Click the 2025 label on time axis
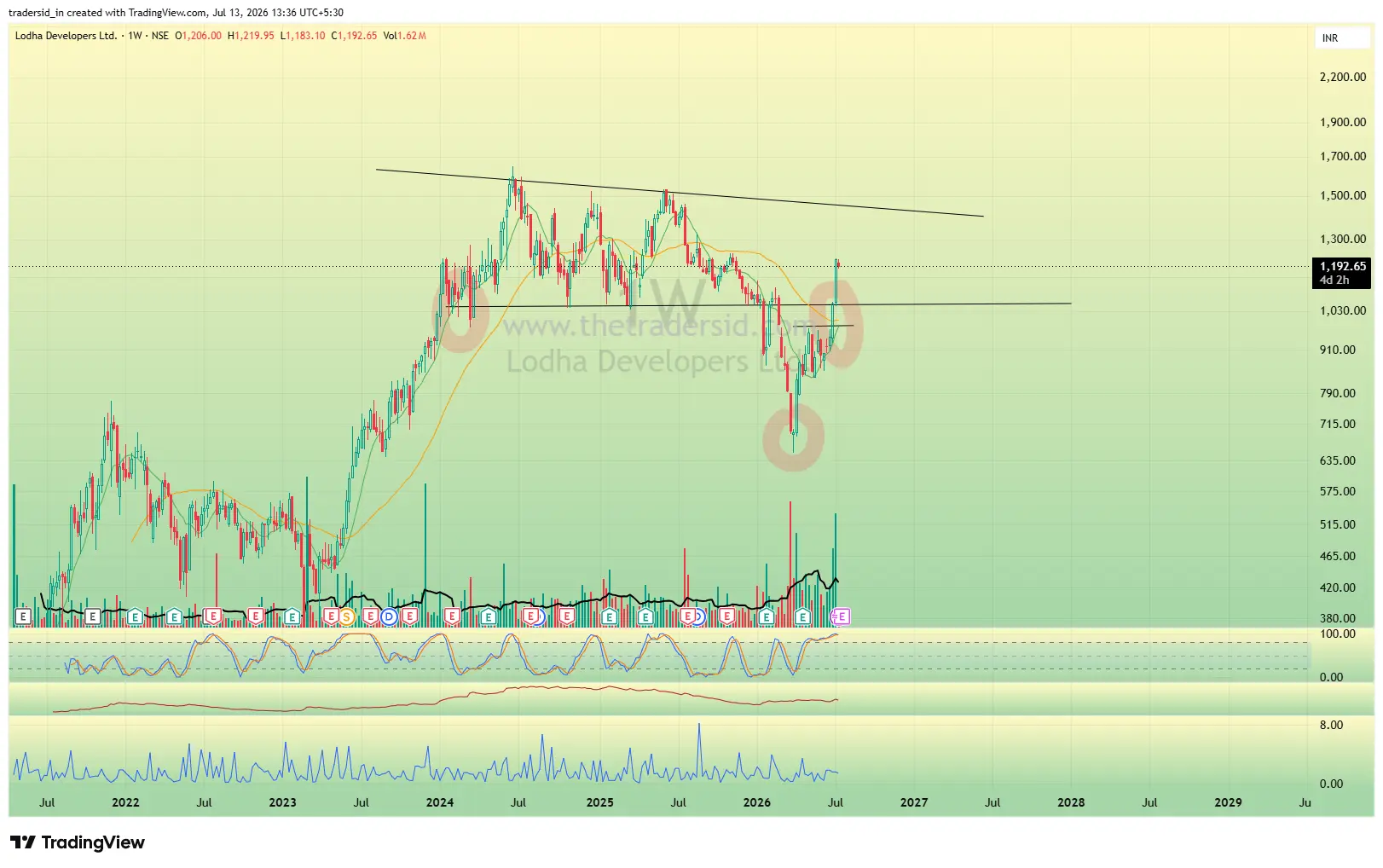Viewport: 1383px width, 868px height. [599, 802]
